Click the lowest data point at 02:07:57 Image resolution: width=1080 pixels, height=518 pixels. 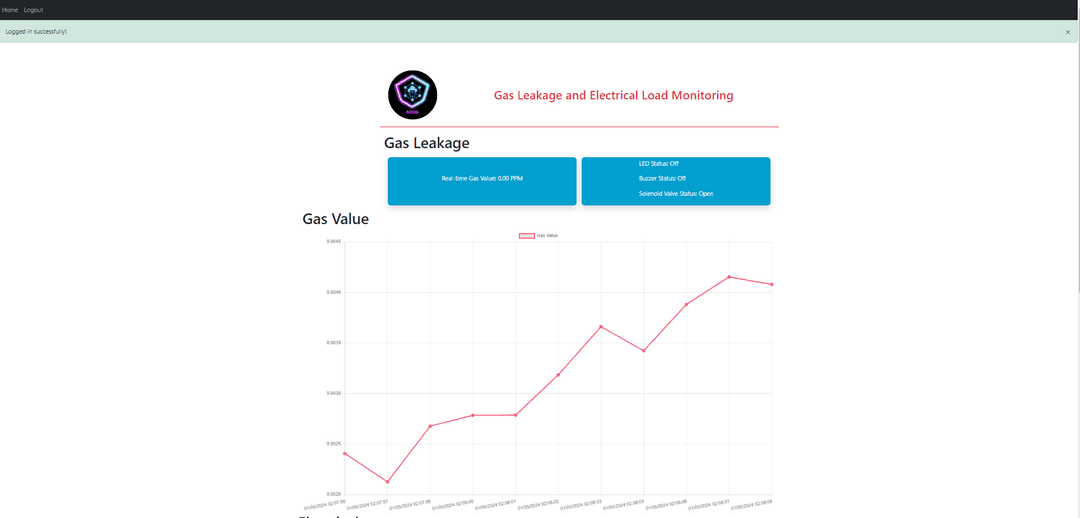coord(387,481)
